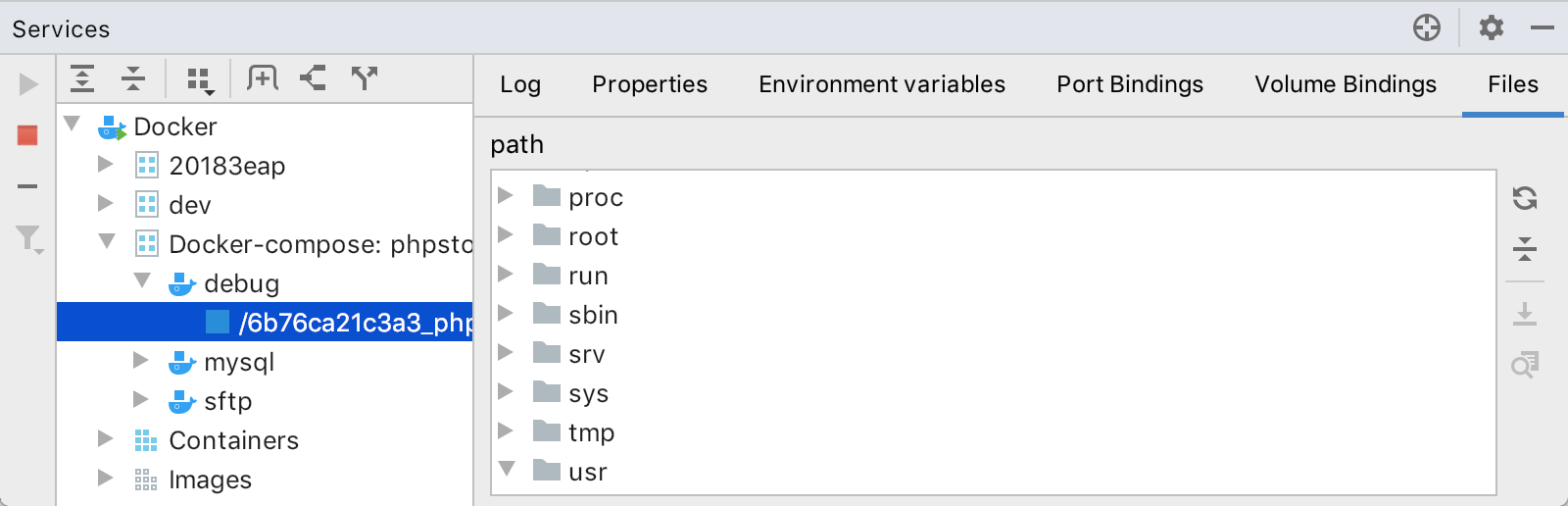The height and width of the screenshot is (506, 1568).
Task: Click the crosshair locate icon
Action: click(x=1427, y=27)
